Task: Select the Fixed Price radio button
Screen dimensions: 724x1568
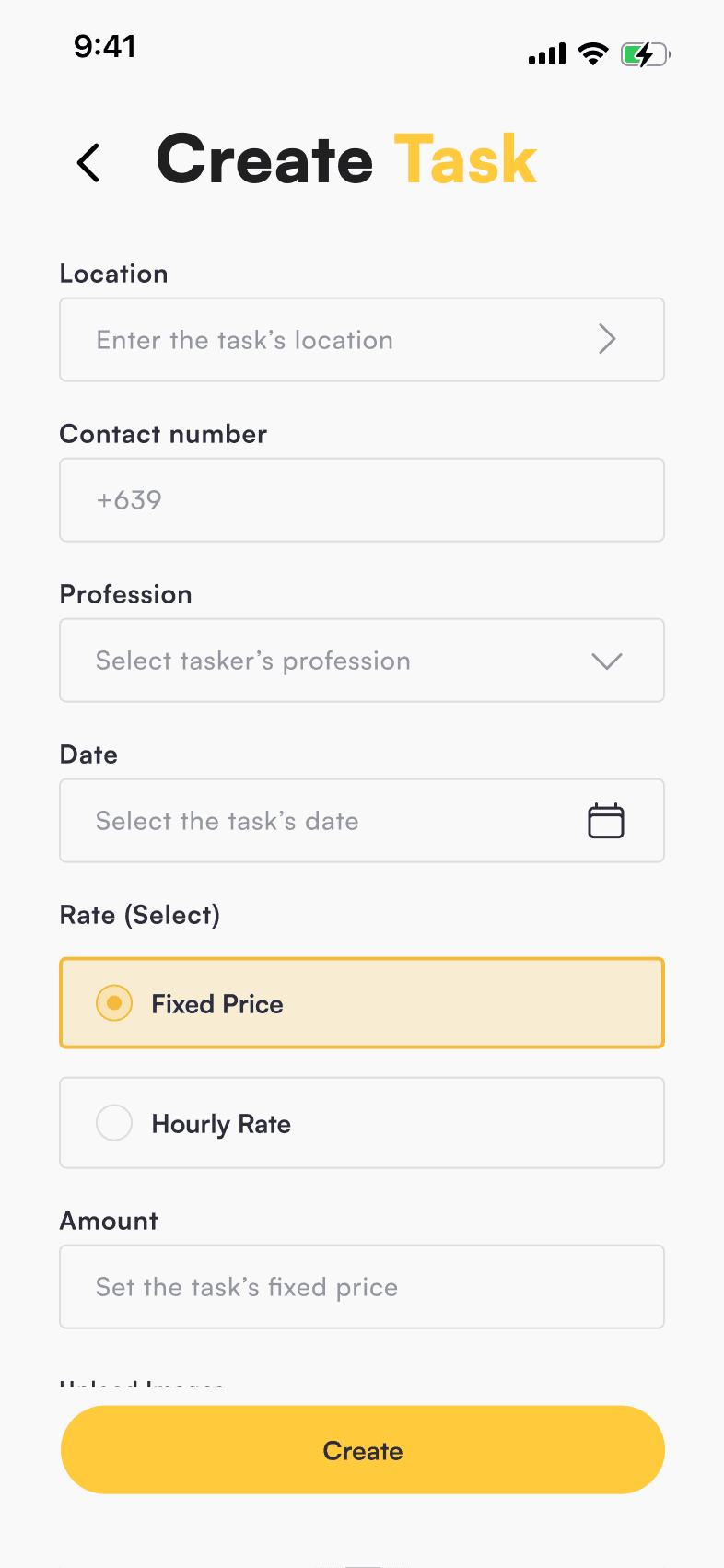Action: (114, 1003)
